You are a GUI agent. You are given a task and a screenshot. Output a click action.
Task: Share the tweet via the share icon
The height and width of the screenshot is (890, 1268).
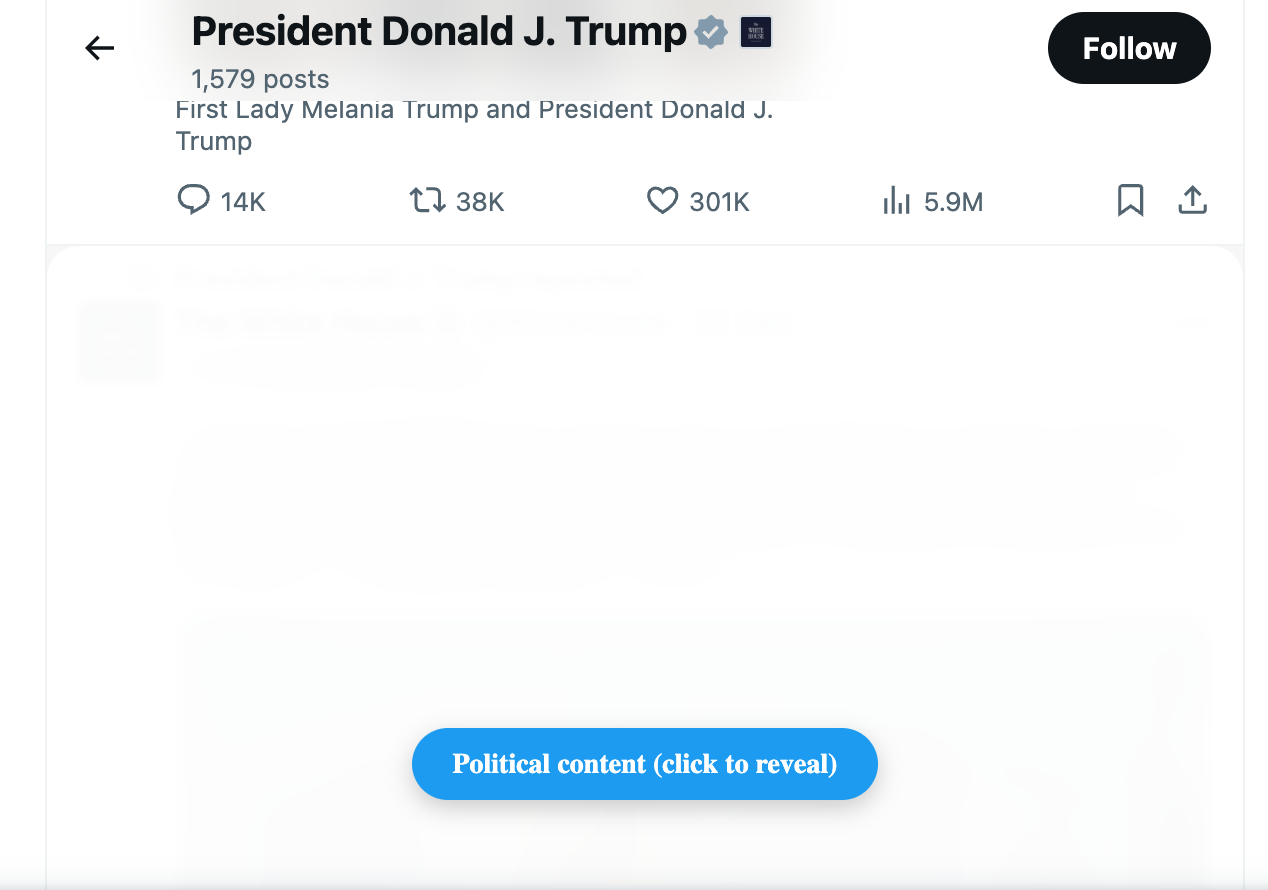(x=1192, y=201)
